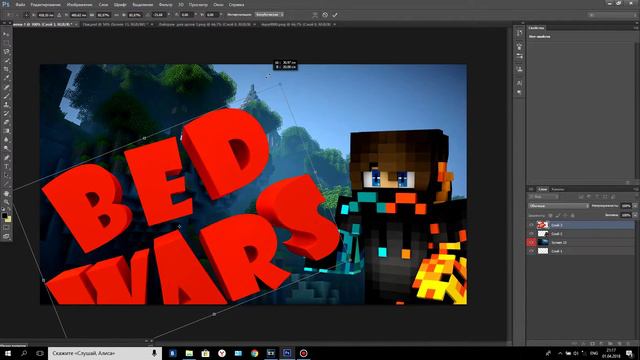
Task: Select the Clone Stamp tool
Action: click(x=6, y=104)
